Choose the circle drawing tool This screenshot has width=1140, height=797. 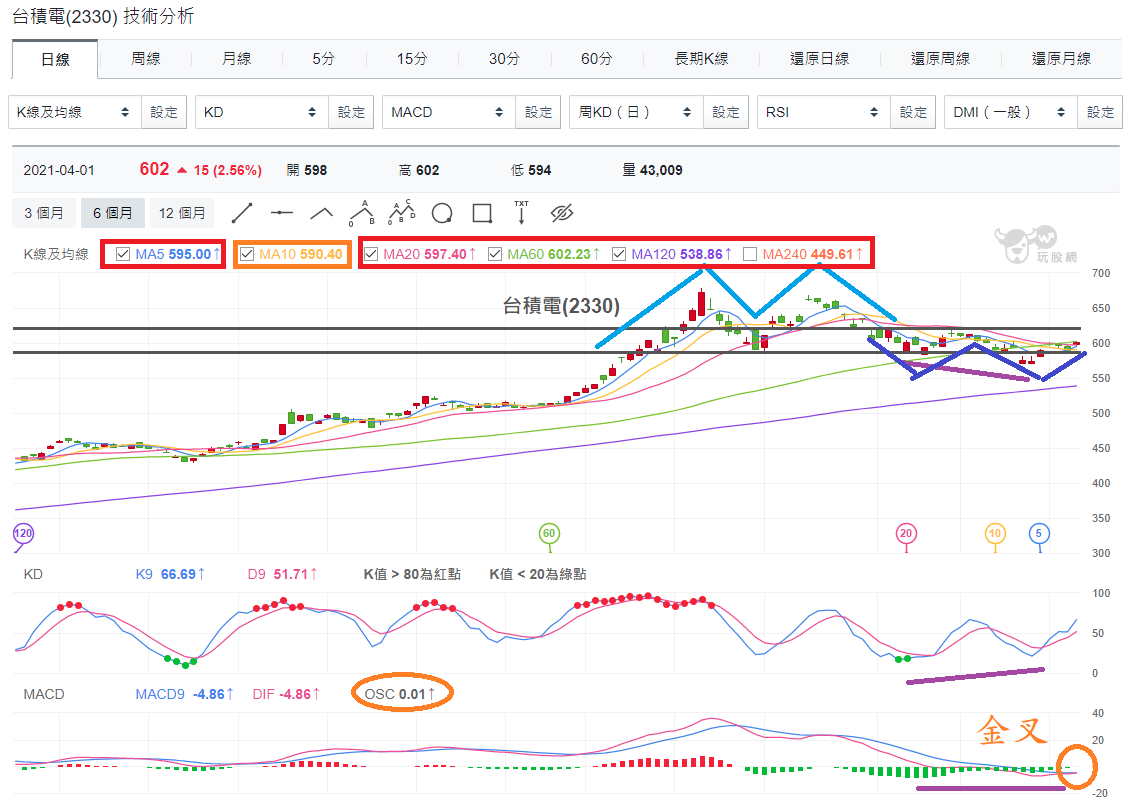coord(442,213)
